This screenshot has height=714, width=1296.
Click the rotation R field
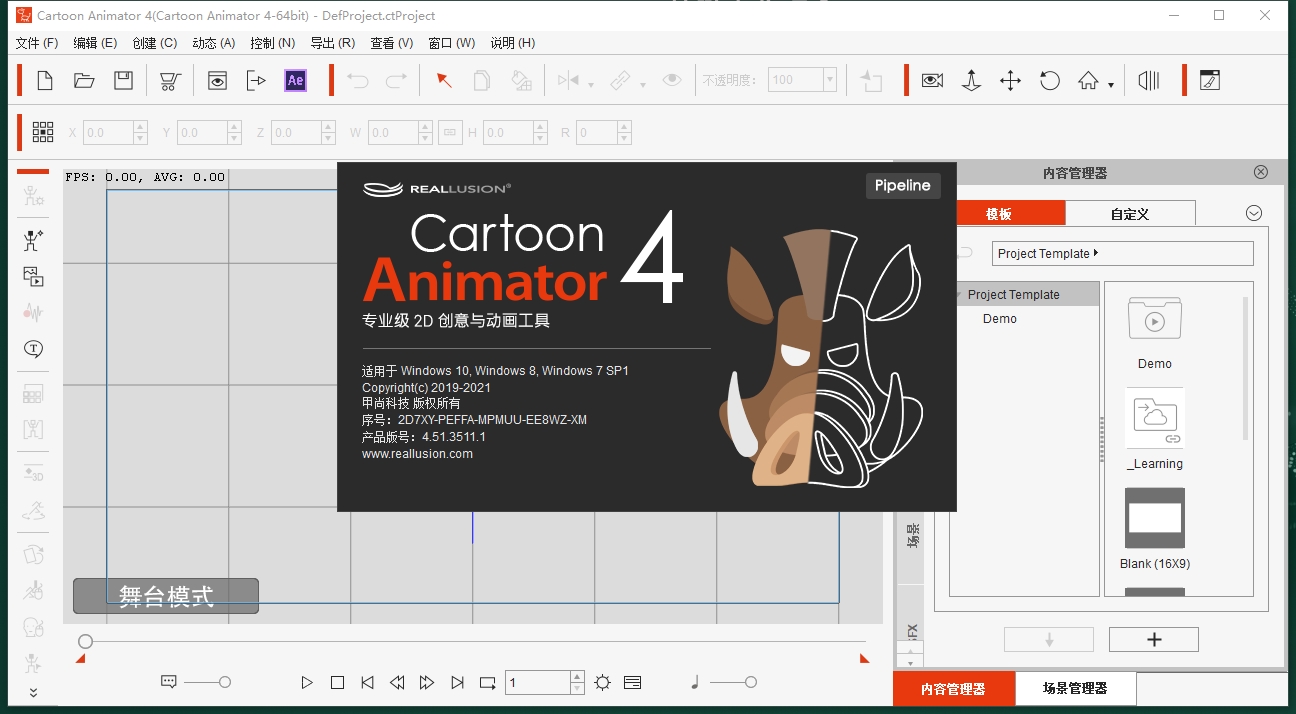pyautogui.click(x=596, y=132)
